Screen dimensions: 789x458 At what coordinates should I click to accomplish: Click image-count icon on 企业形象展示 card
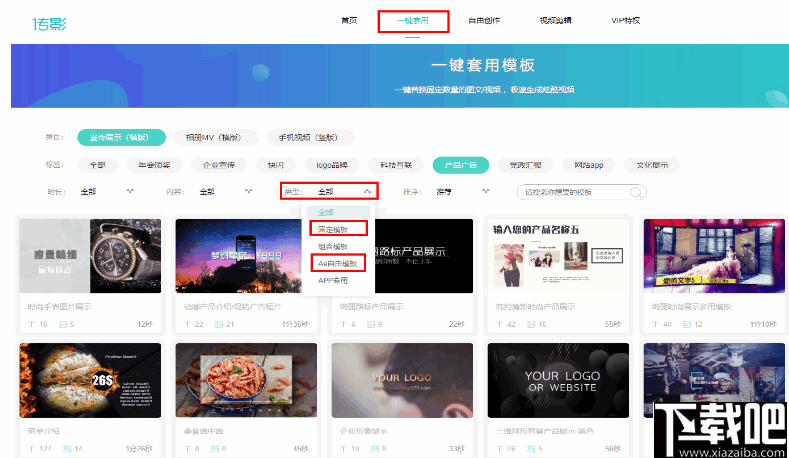[x=375, y=448]
